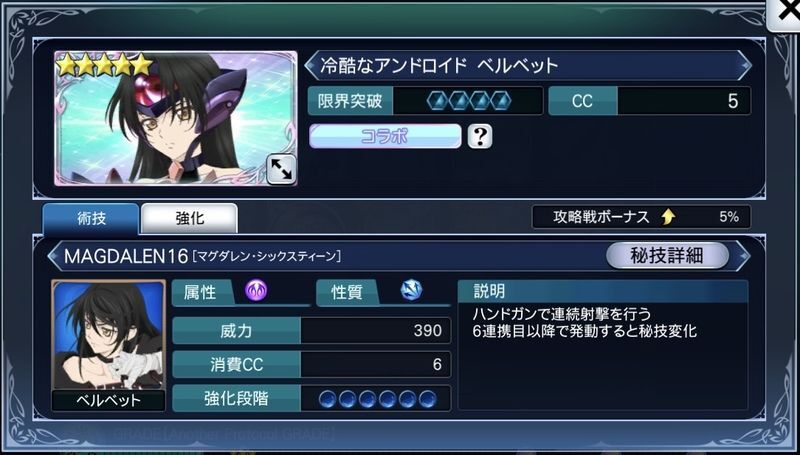This screenshot has height=455, width=800.
Task: Click the first gold rarity star
Action: pos(66,65)
